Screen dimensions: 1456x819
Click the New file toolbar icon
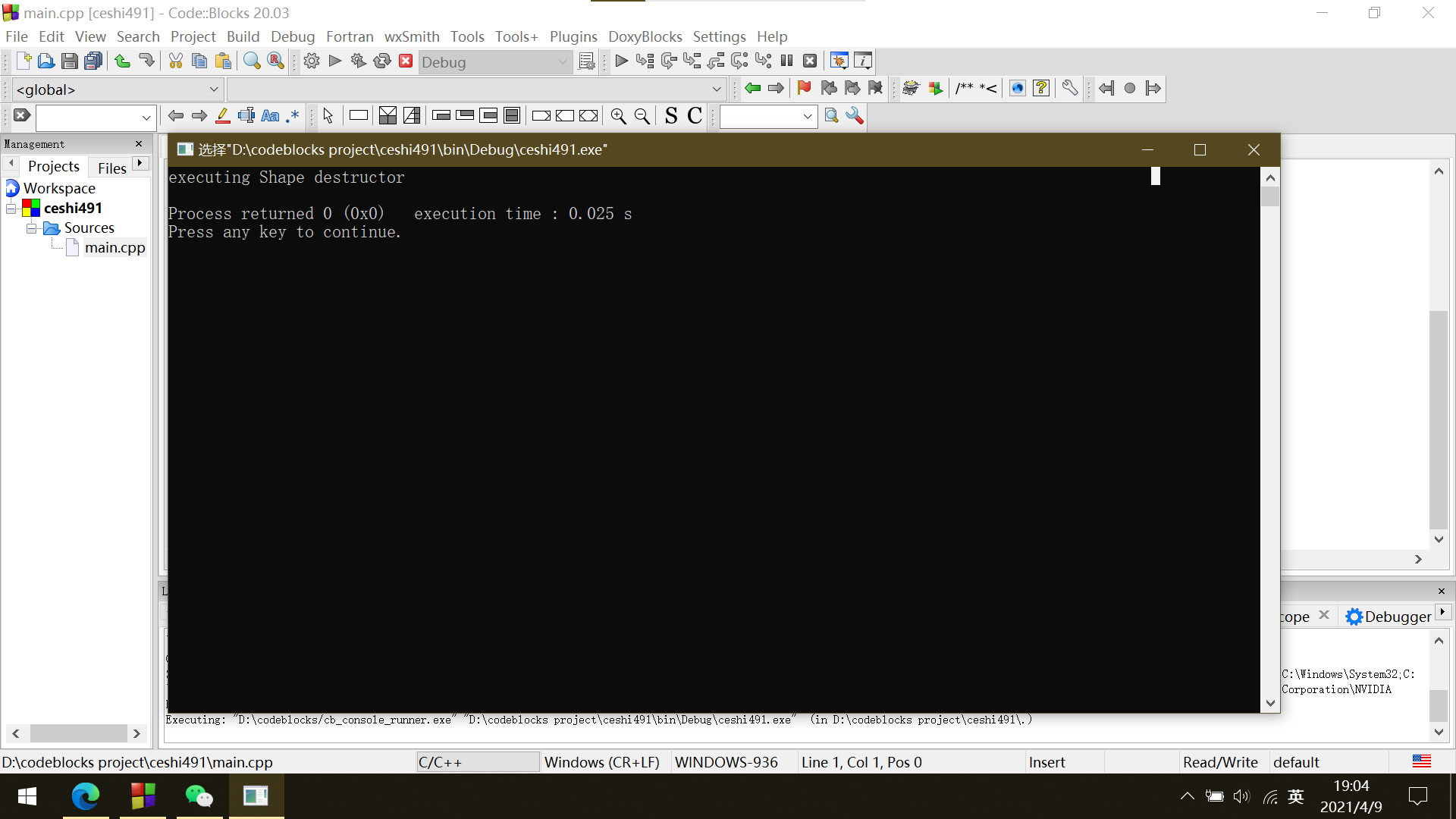coord(23,61)
